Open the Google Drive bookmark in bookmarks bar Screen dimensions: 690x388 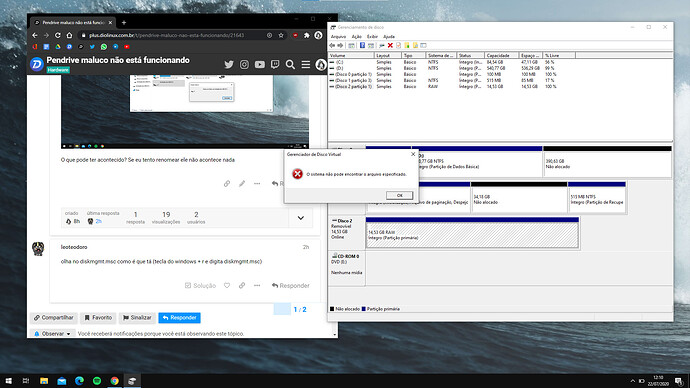58,46
